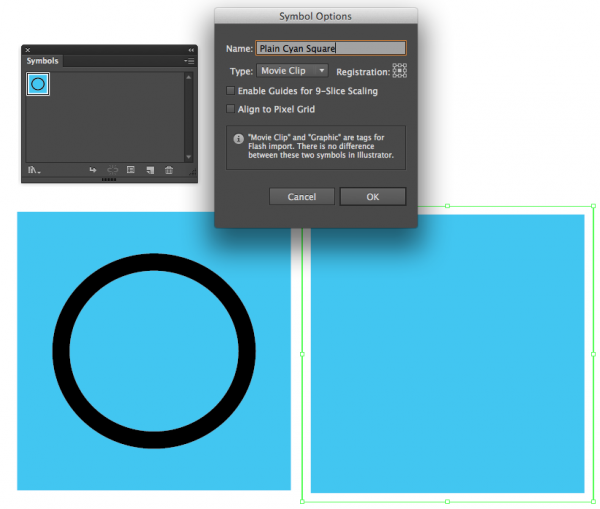Click the info icon in the dialog
The image size is (600, 509).
(x=238, y=139)
